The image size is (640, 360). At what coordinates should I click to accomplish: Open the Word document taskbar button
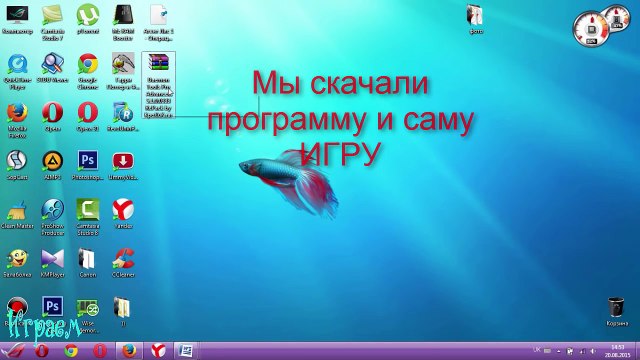coord(187,351)
